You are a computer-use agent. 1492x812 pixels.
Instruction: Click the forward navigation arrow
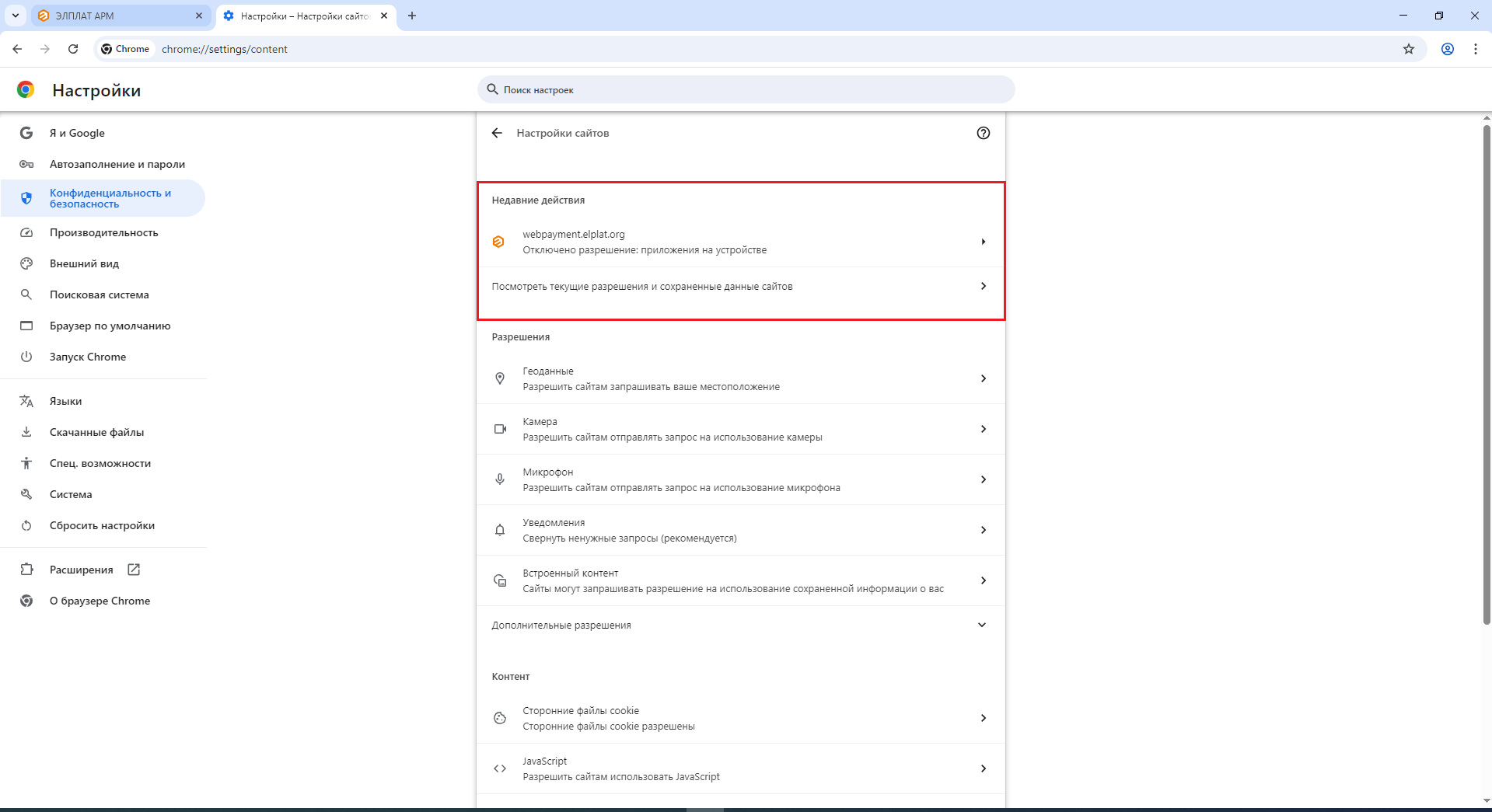[x=45, y=49]
